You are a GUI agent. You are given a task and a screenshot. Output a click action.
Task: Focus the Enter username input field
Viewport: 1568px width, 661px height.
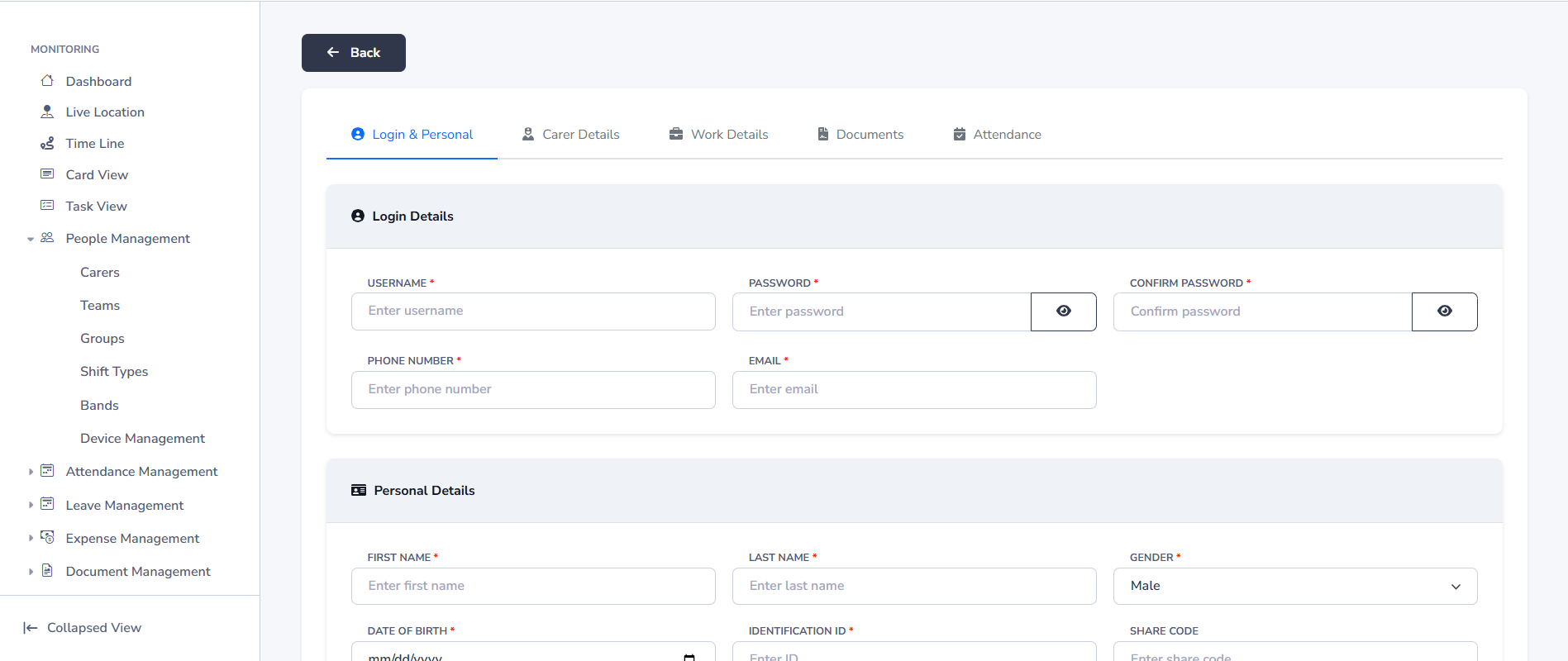(532, 311)
